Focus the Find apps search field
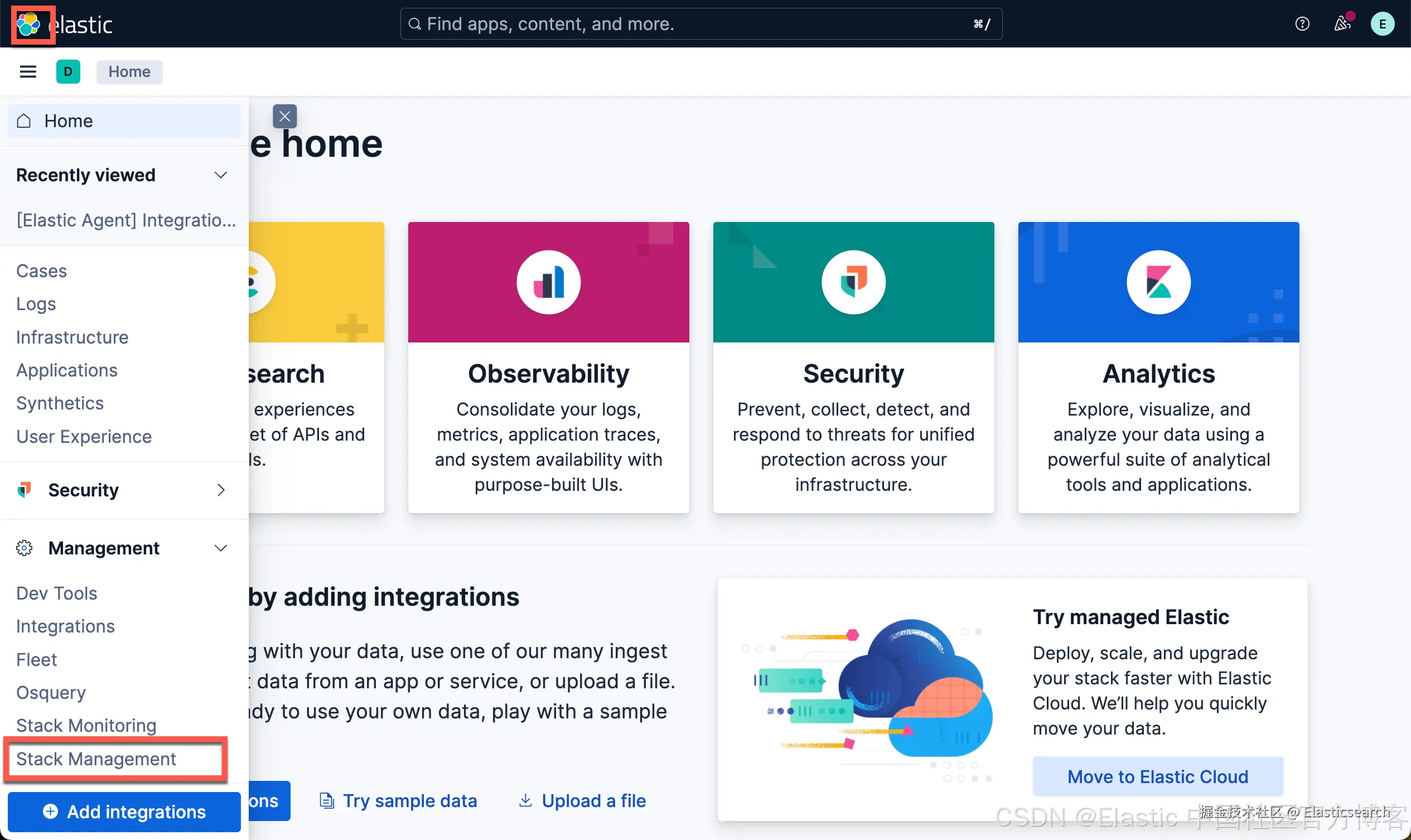The width and height of the screenshot is (1411, 840). (x=700, y=24)
